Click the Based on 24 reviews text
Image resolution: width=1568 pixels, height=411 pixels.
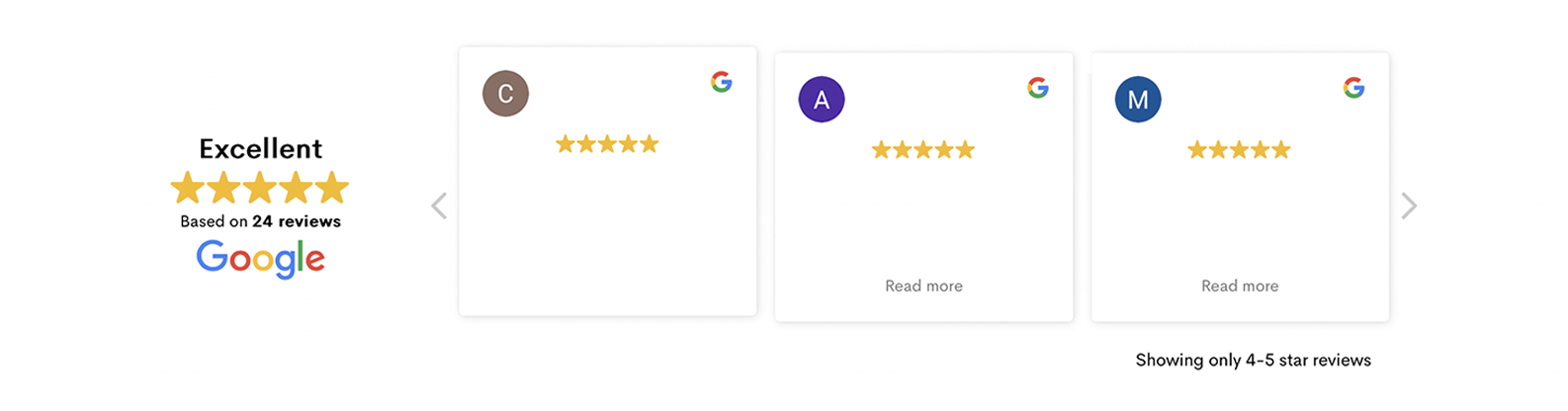click(x=261, y=221)
